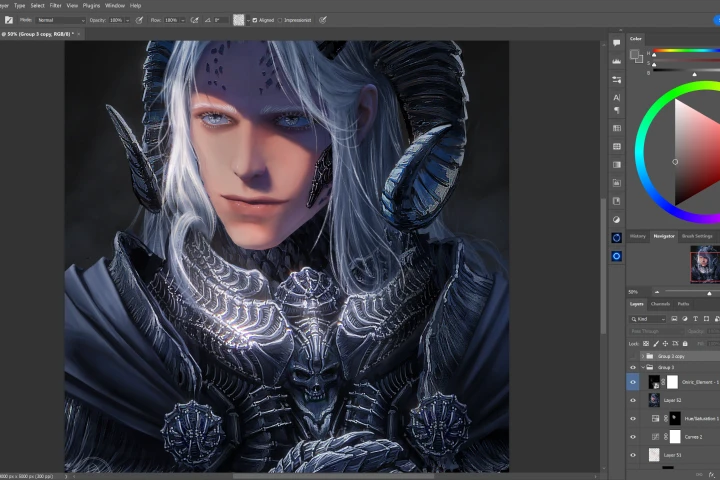Click the Navigator 50% zoom field
The height and width of the screenshot is (480, 720).
638,292
